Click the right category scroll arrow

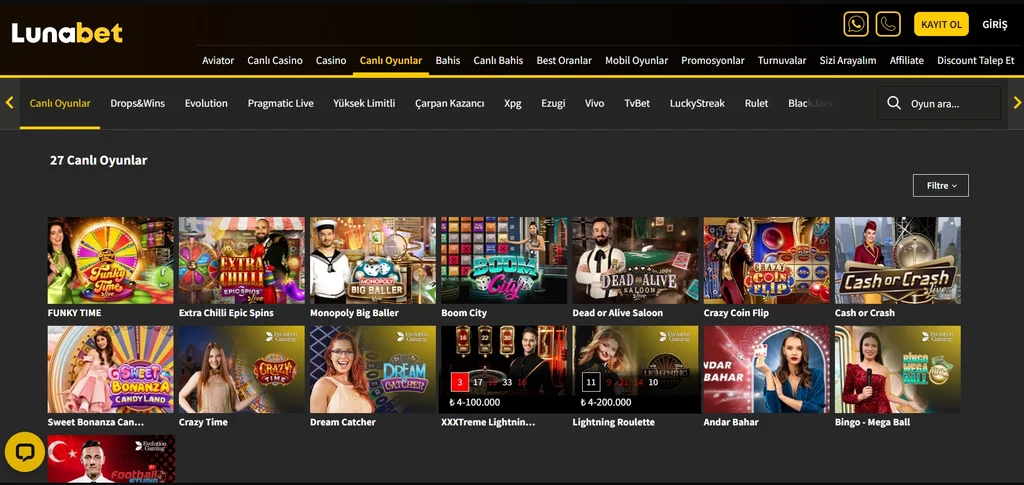[x=1017, y=102]
